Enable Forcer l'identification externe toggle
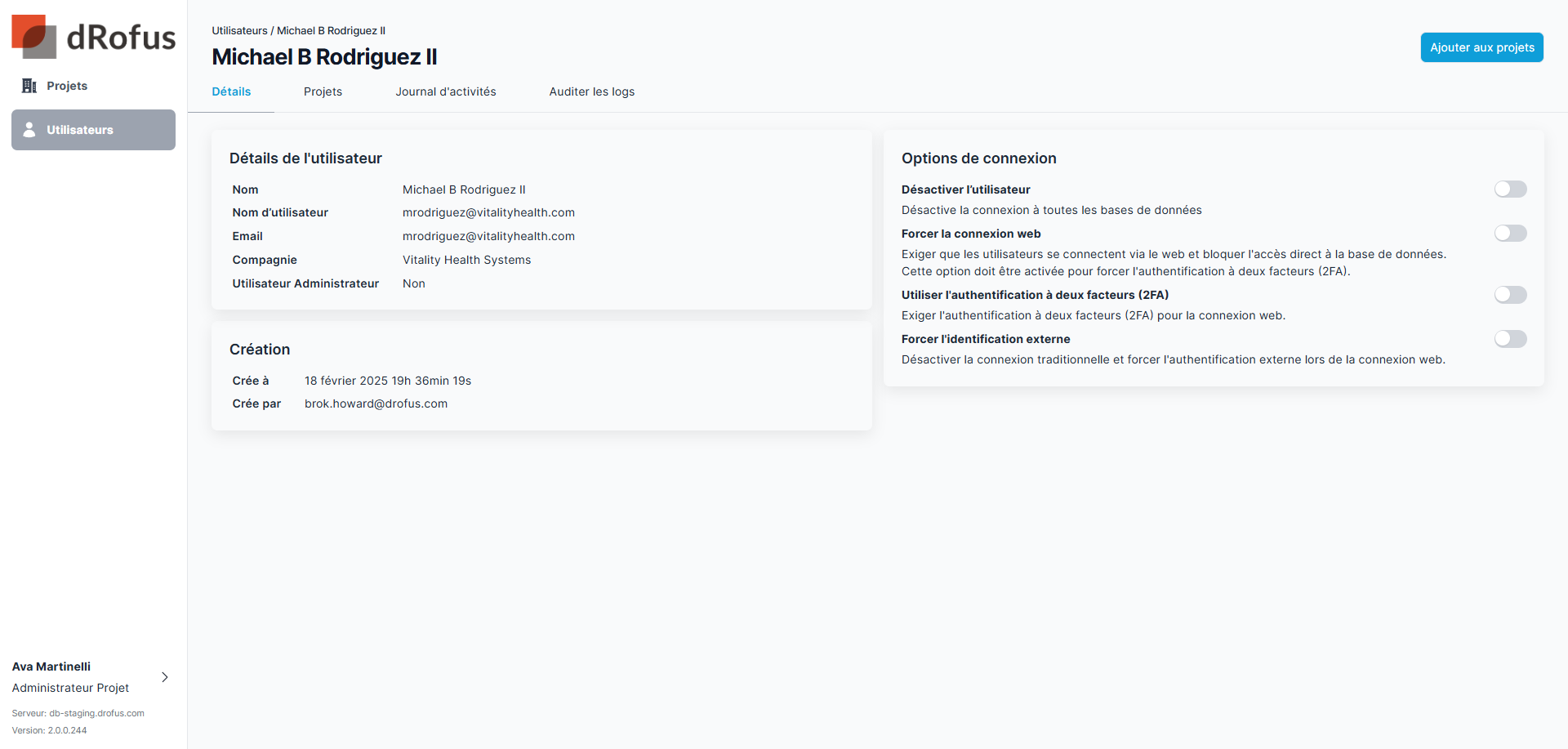The height and width of the screenshot is (749, 1568). coord(1510,339)
